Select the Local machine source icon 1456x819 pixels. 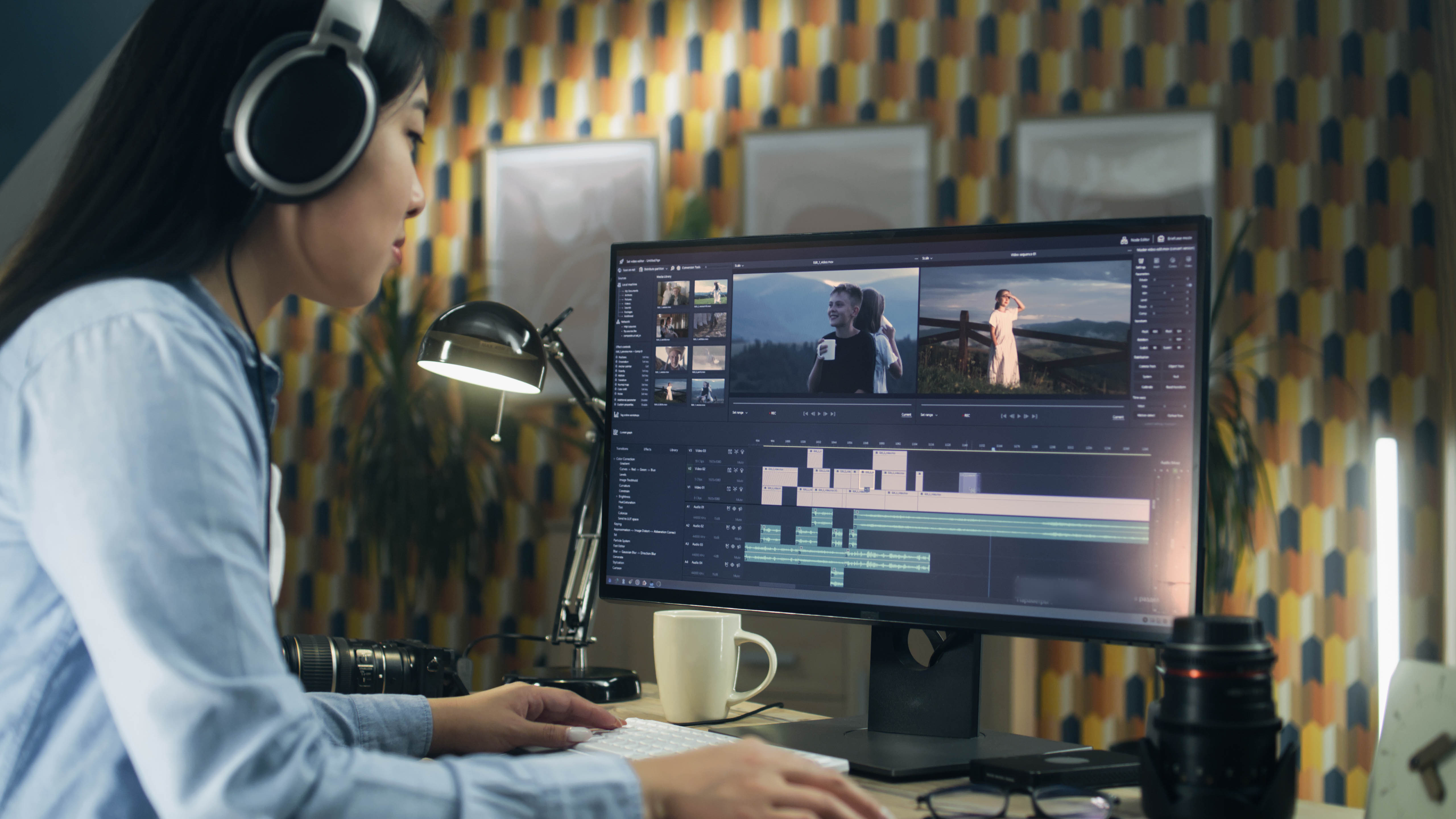click(619, 285)
